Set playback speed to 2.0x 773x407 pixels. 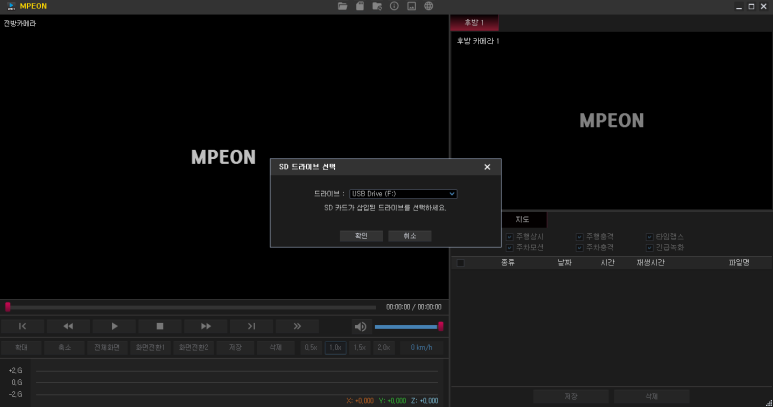[x=384, y=348]
